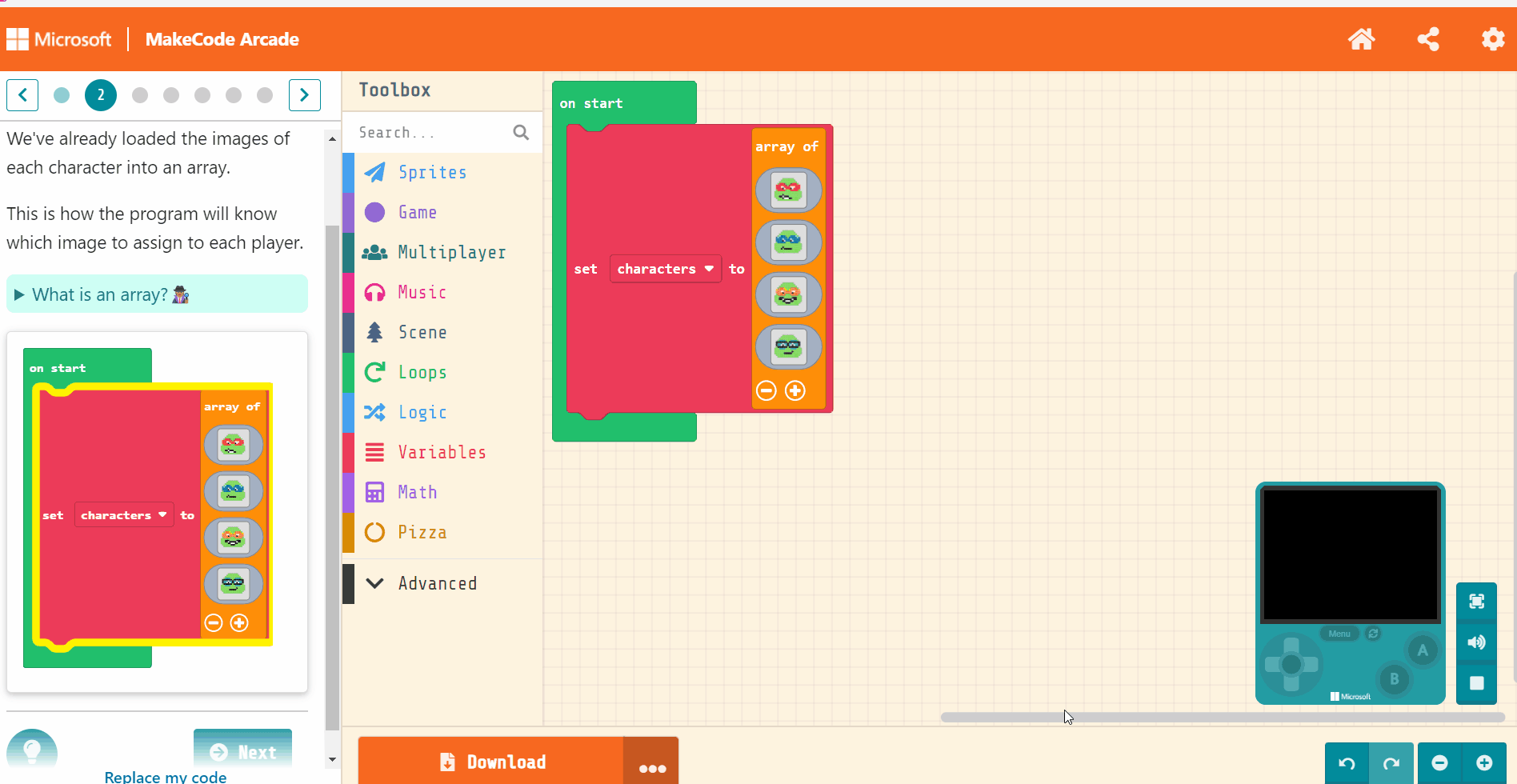Image resolution: width=1517 pixels, height=784 pixels.
Task: Open the Pizza blocks category
Action: 422,532
